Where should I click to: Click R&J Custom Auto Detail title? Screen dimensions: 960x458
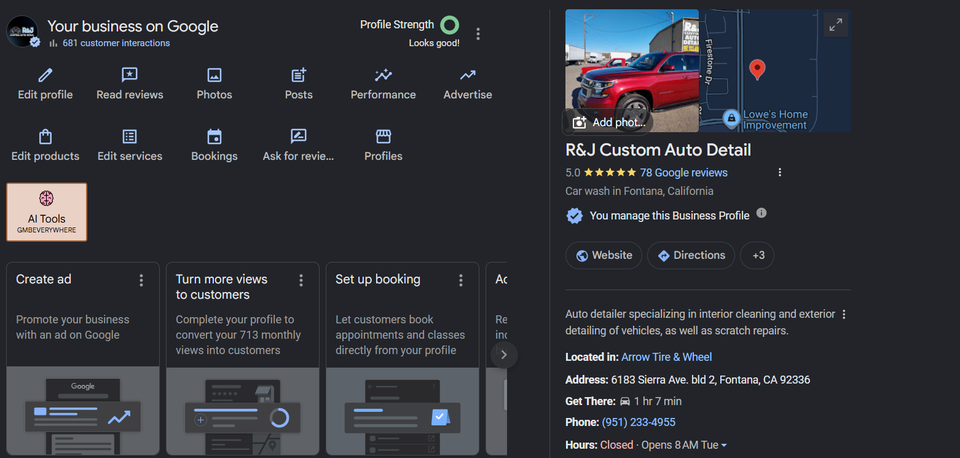[x=658, y=150]
